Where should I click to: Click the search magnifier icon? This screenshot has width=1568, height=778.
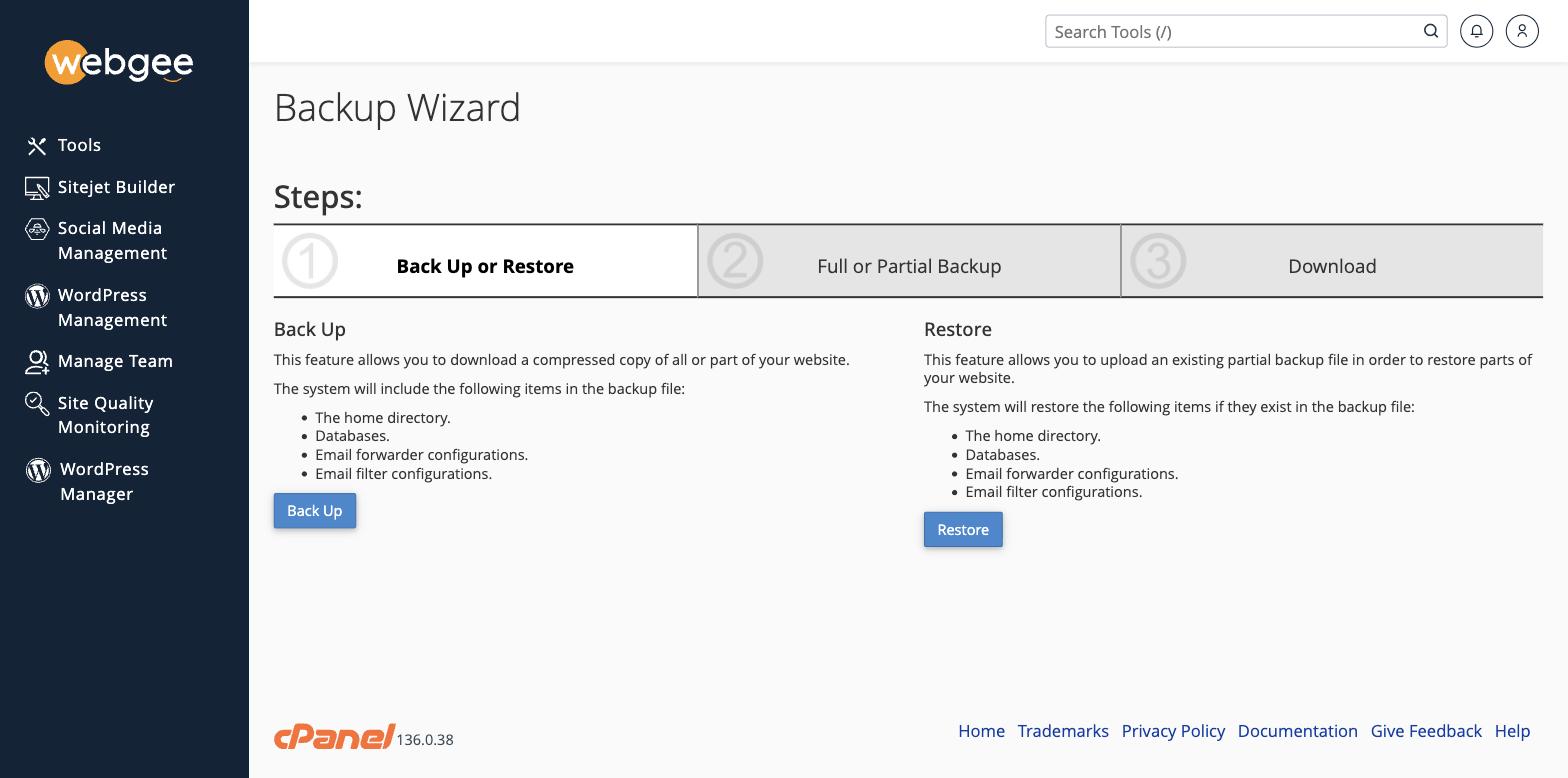1431,31
